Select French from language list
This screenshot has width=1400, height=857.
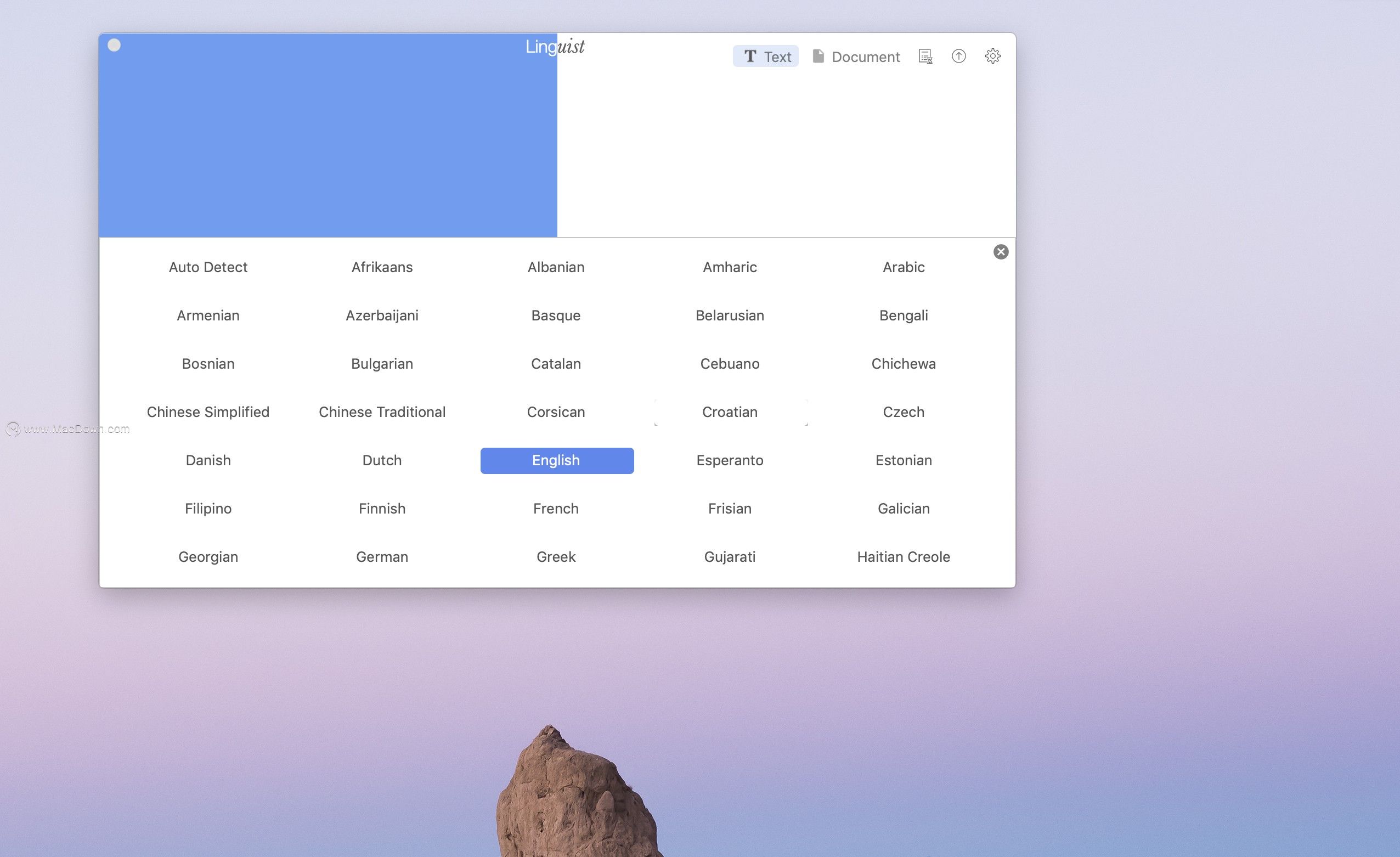pos(555,508)
